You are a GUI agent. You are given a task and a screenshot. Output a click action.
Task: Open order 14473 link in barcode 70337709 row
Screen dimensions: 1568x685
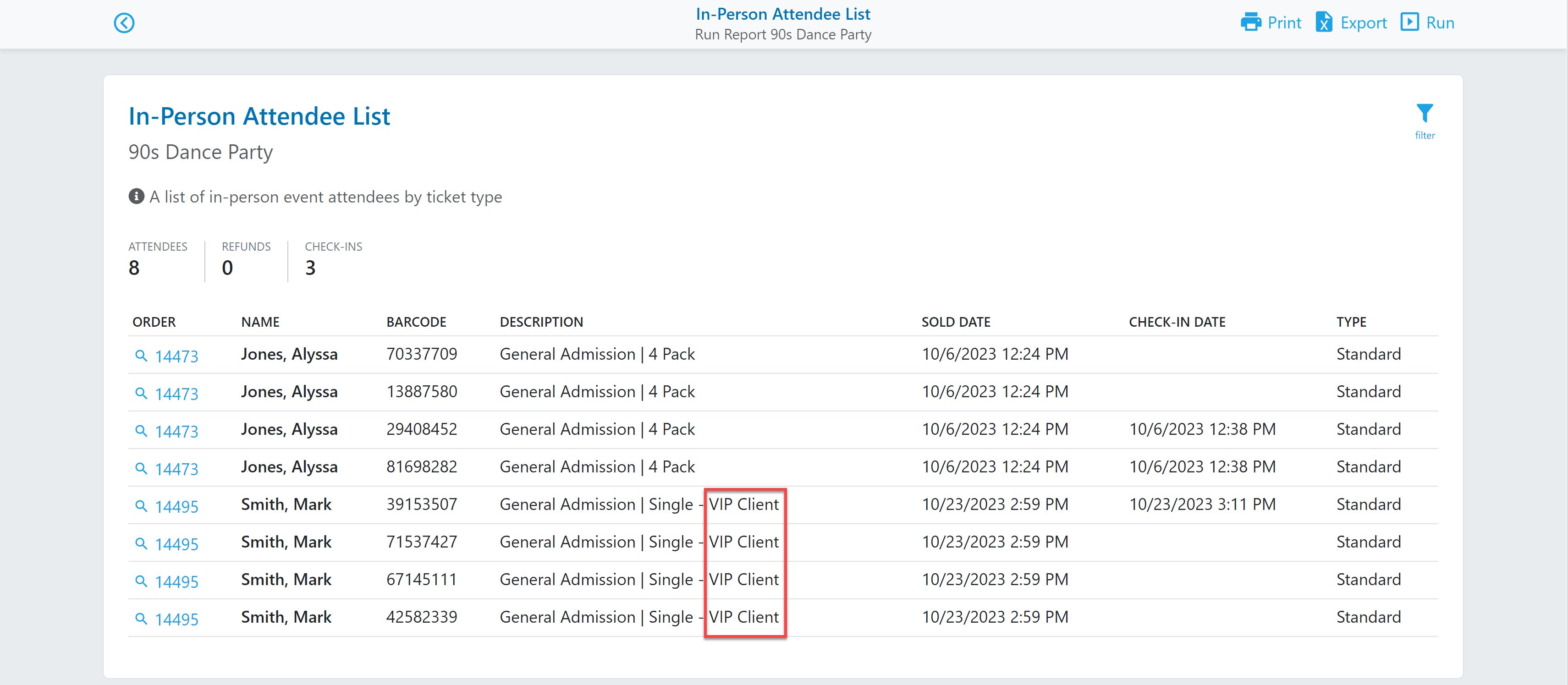pyautogui.click(x=176, y=356)
